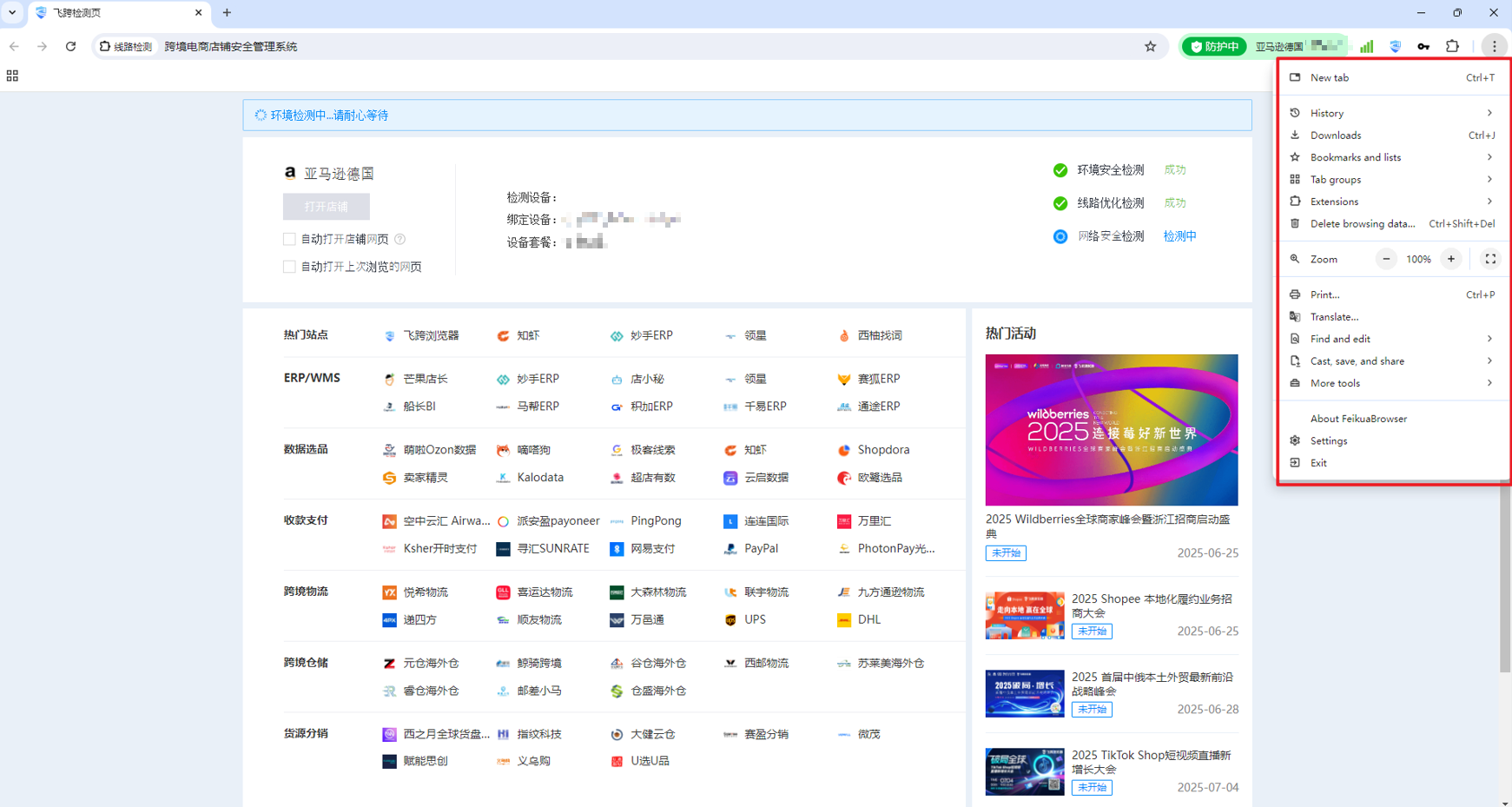Open the three-dot browser menu icon

pos(1494,47)
